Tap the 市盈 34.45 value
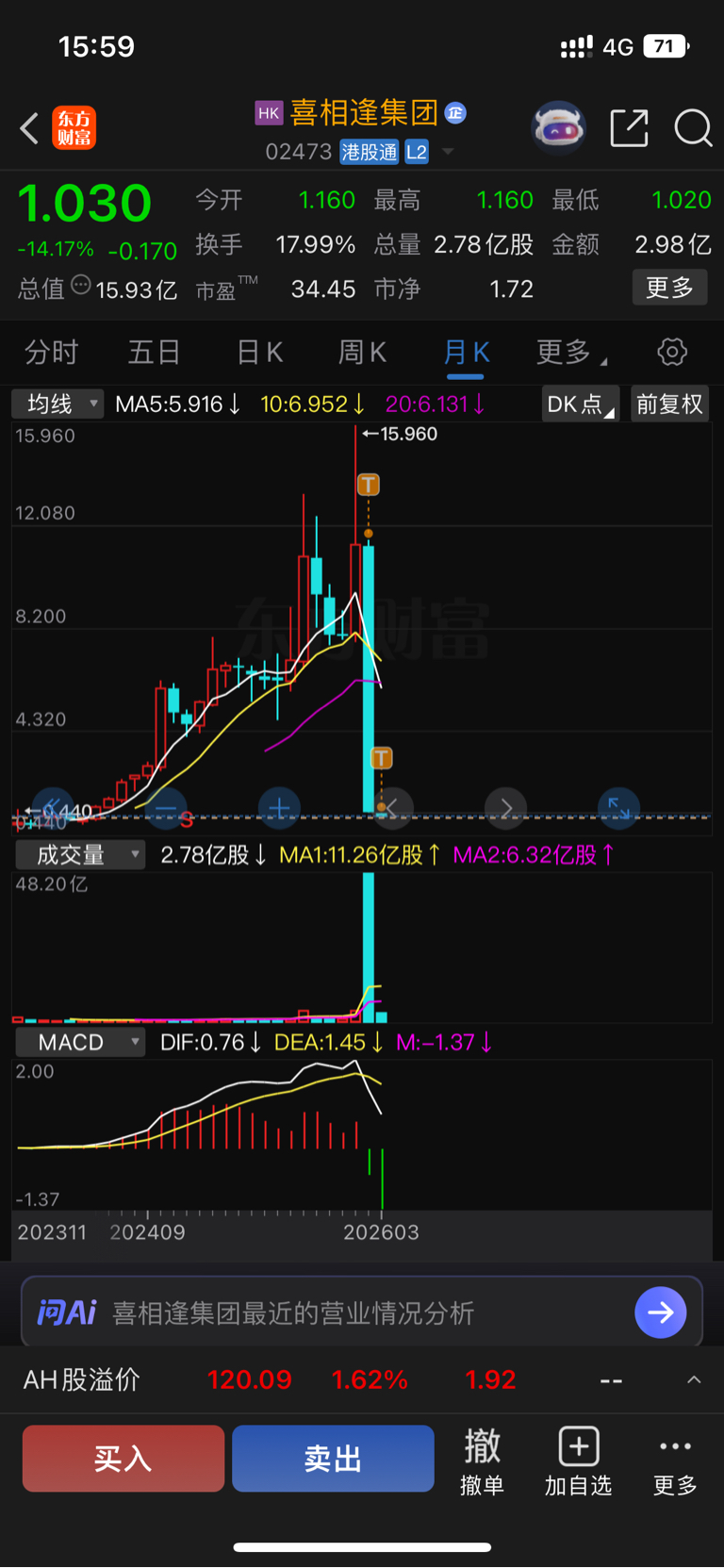 pyautogui.click(x=323, y=289)
